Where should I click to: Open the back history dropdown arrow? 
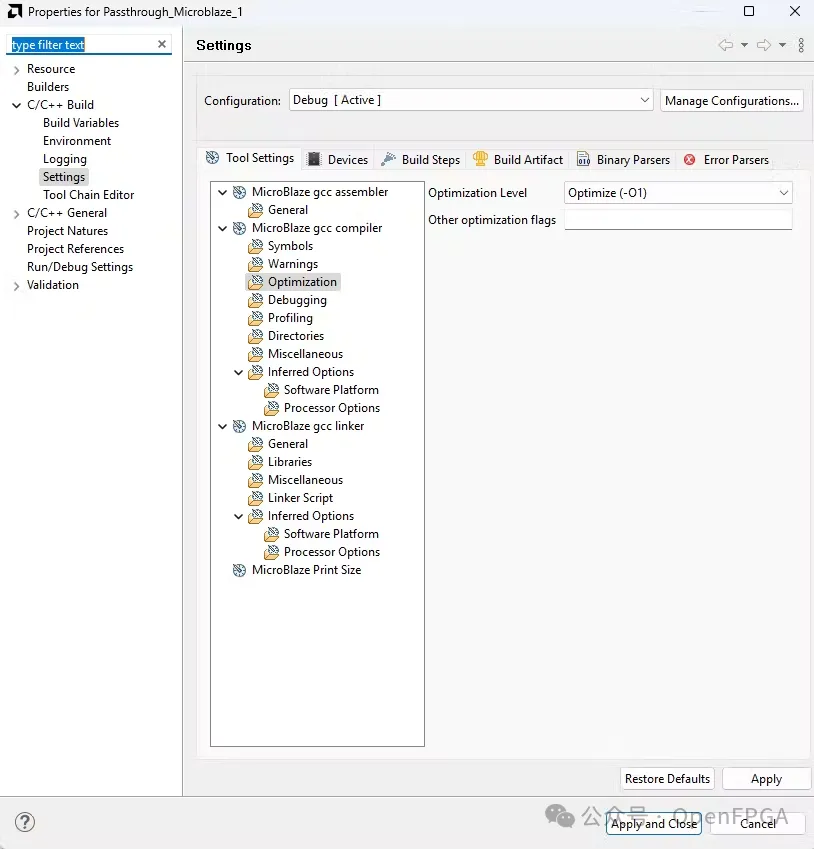745,45
